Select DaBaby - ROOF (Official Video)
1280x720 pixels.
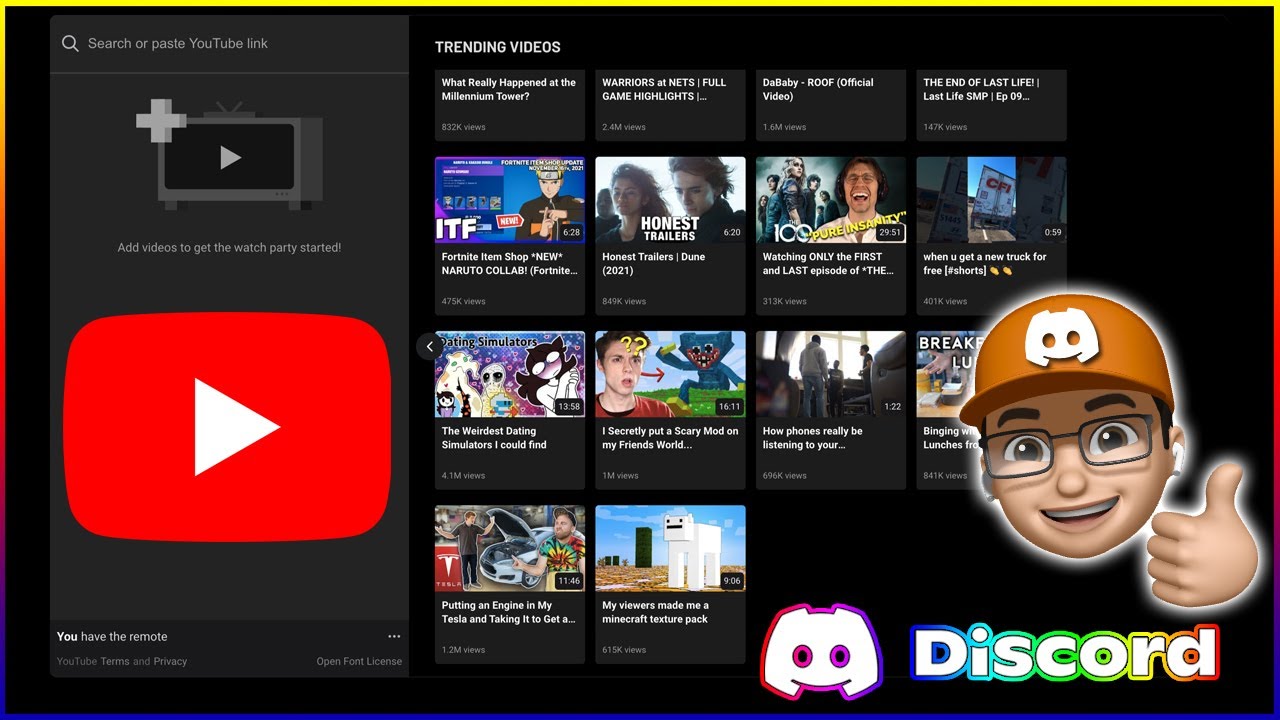click(818, 89)
